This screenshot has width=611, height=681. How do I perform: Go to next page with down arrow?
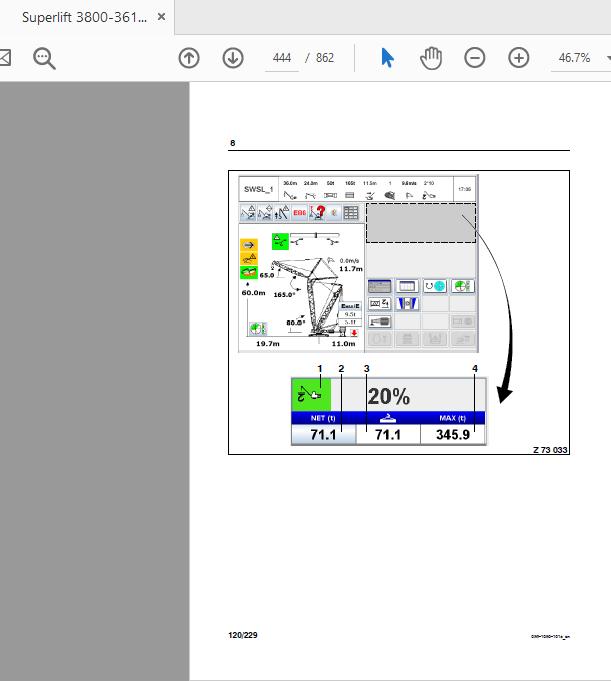233,58
